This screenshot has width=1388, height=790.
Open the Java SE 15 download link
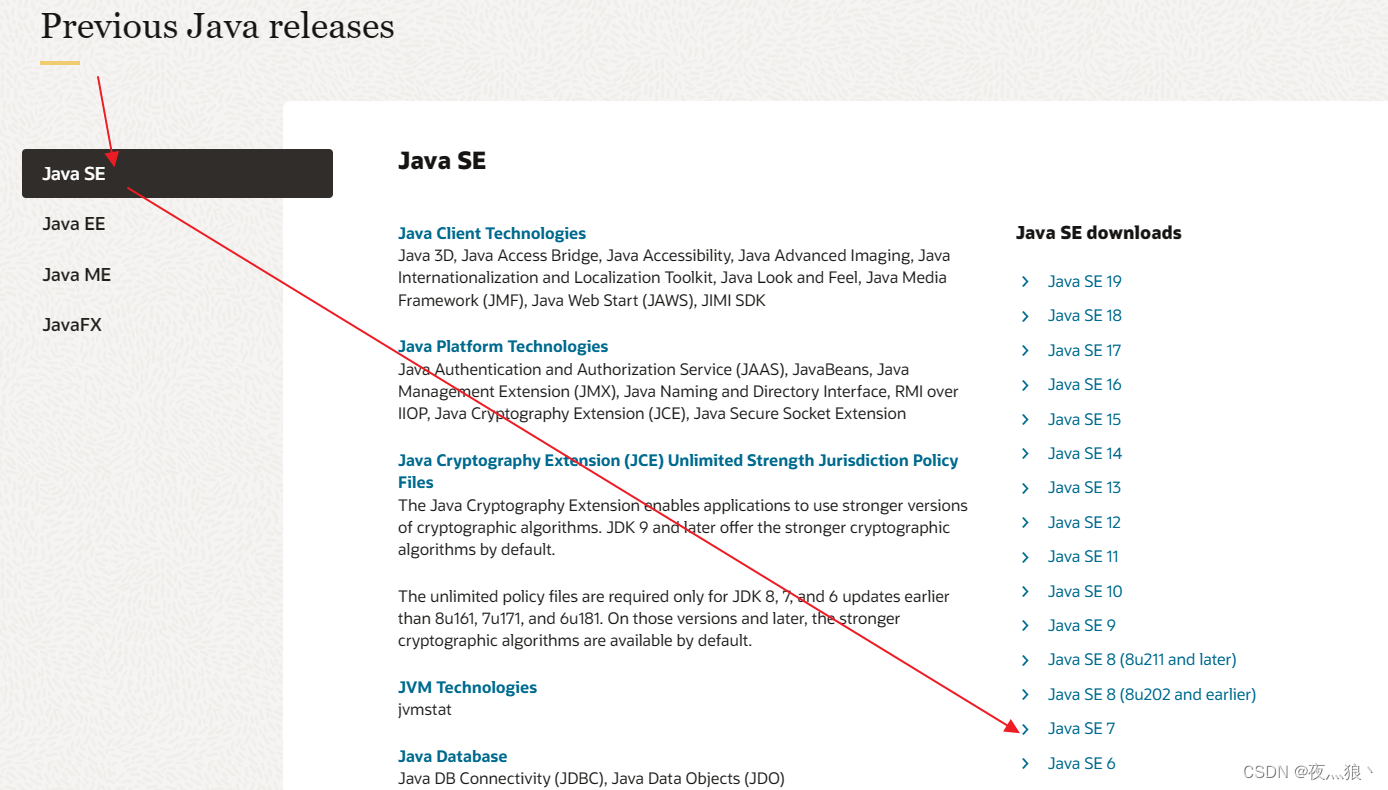tap(1085, 419)
